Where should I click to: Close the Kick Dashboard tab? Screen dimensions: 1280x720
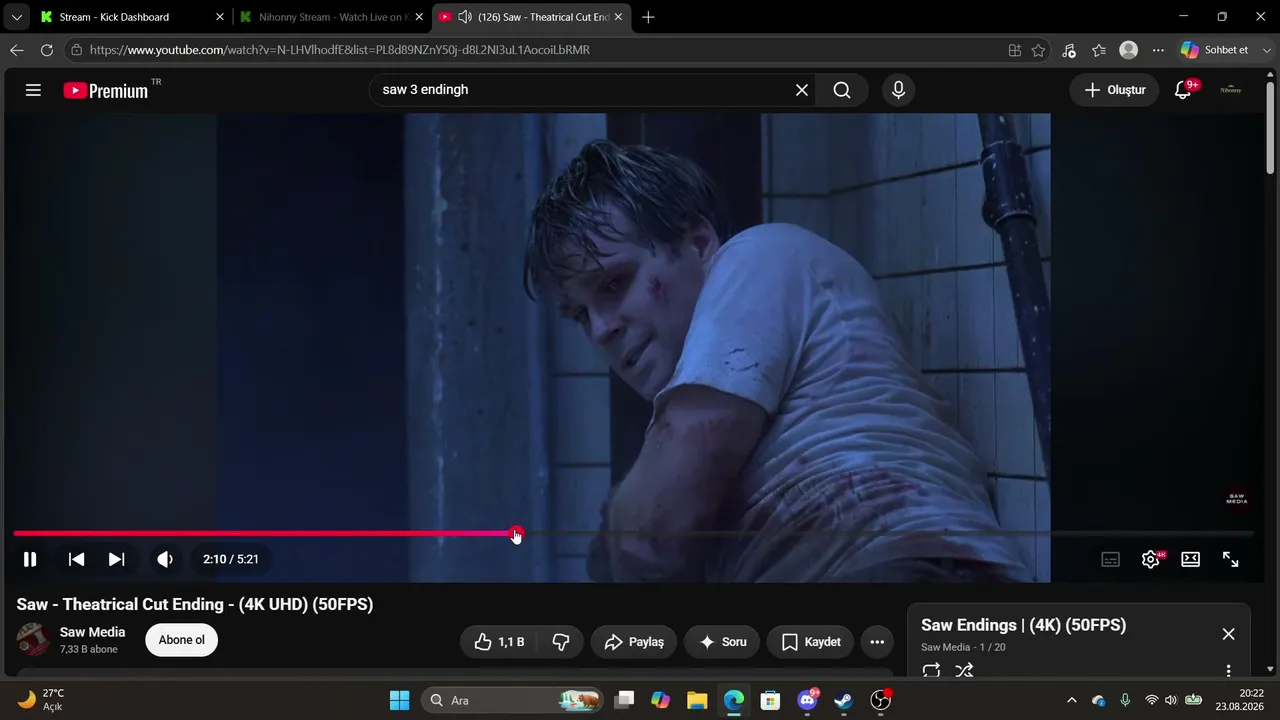[220, 17]
